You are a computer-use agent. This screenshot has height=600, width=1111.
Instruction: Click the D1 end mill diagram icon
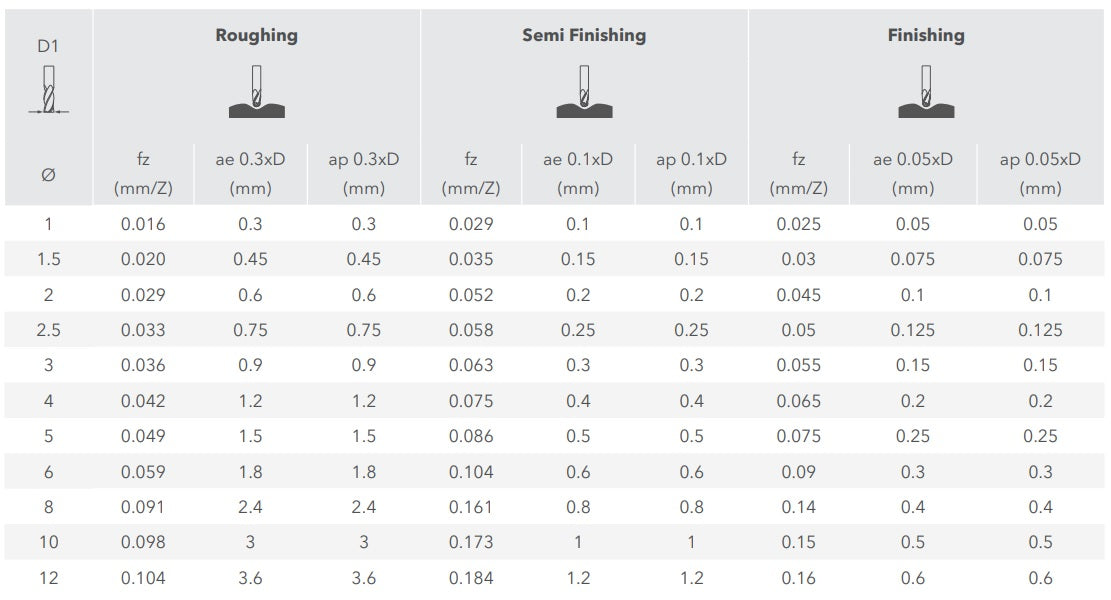[x=49, y=92]
